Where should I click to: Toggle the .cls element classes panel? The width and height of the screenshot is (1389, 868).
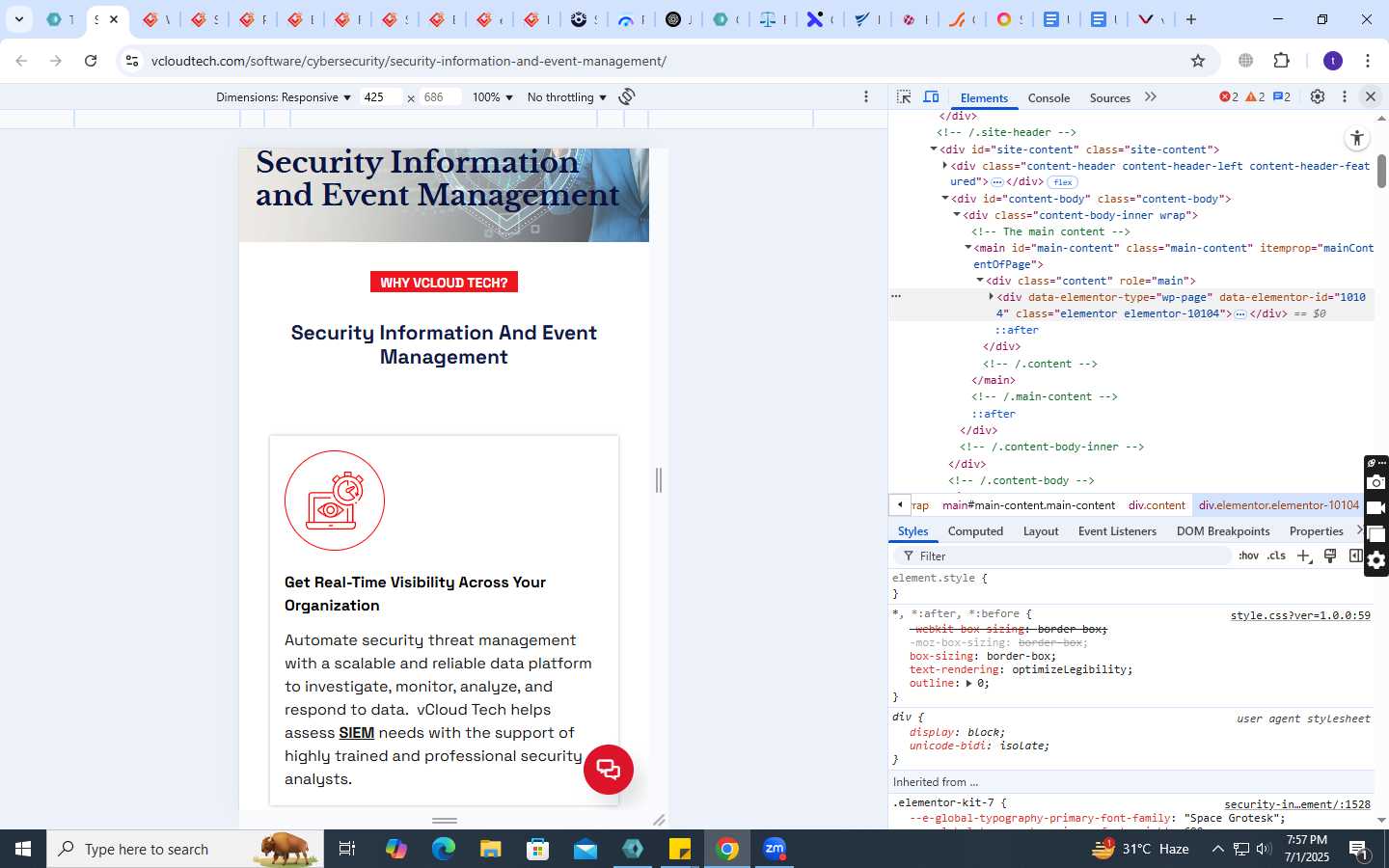pos(1276,556)
